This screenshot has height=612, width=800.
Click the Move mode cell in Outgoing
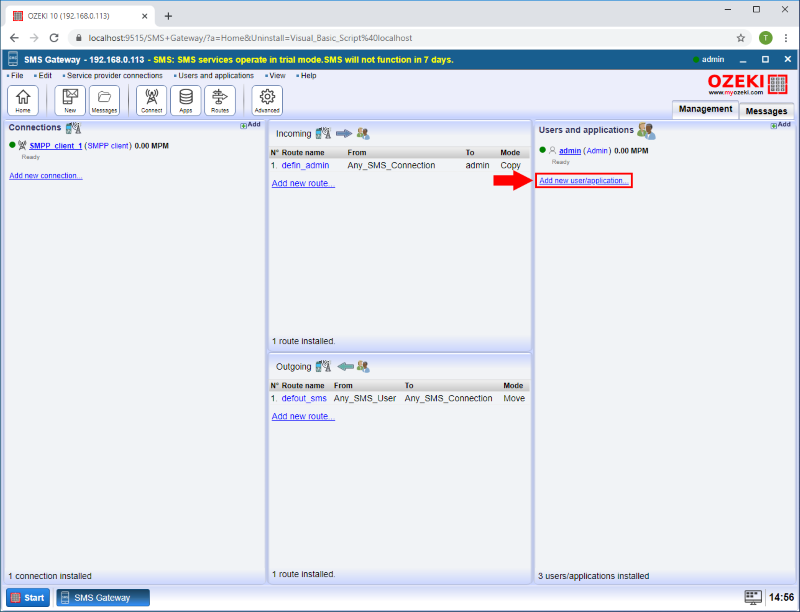pos(514,398)
